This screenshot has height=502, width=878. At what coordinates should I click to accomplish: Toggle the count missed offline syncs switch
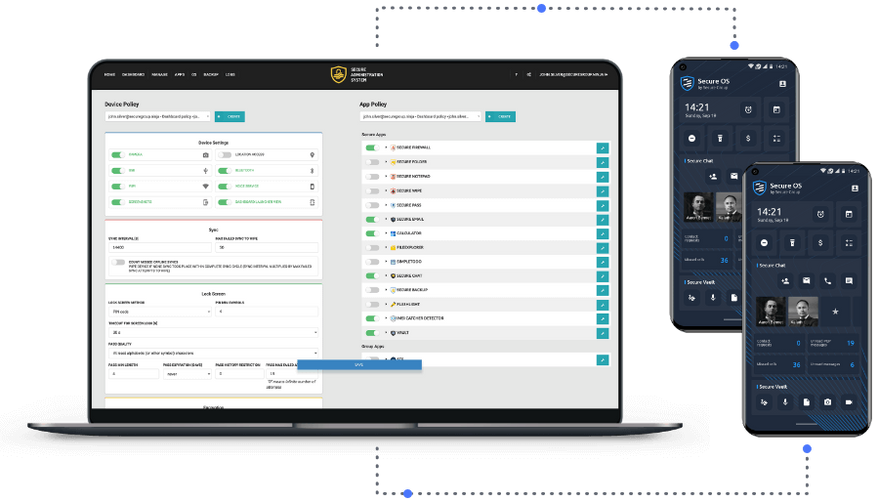pos(118,262)
